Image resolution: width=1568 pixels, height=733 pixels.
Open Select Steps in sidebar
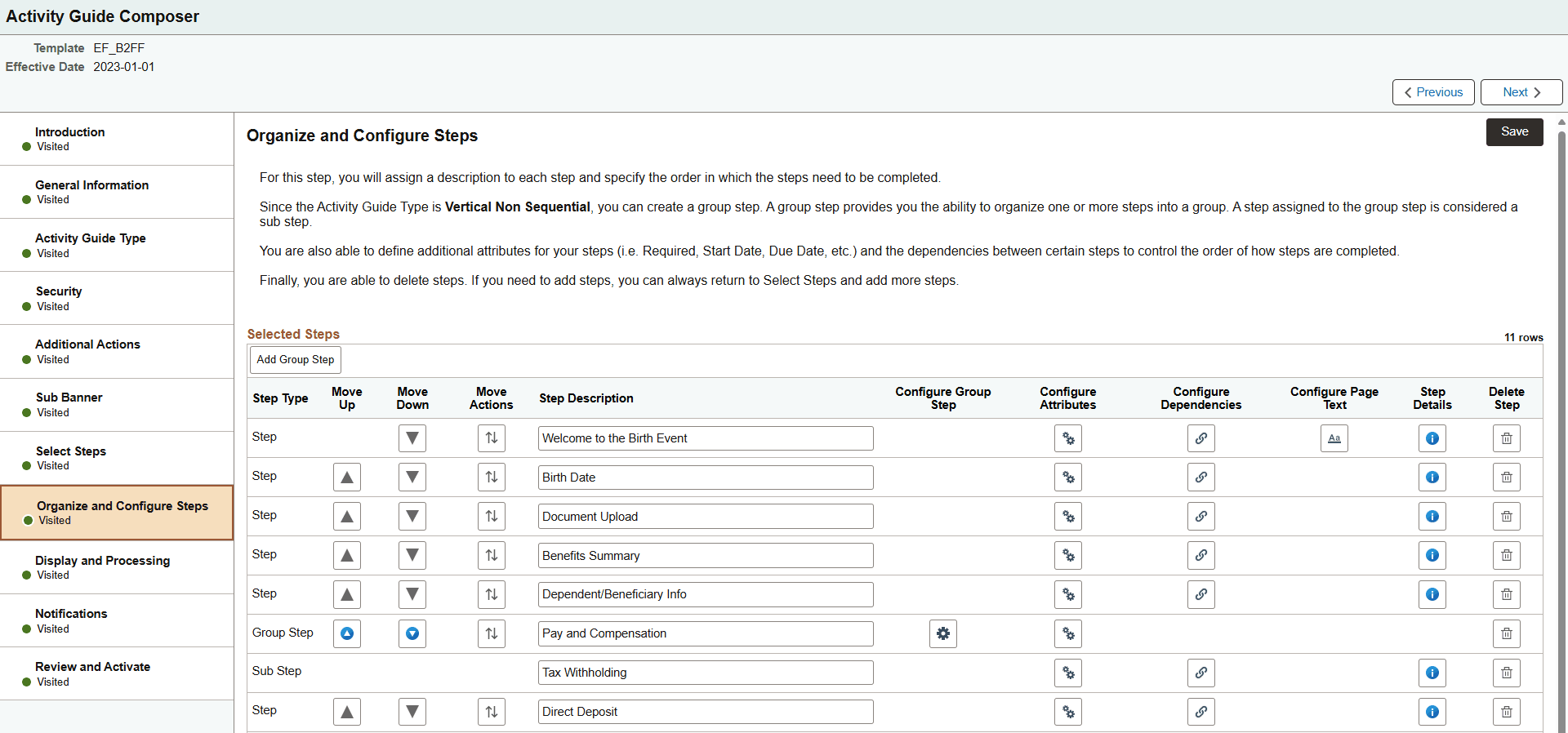[x=117, y=458]
